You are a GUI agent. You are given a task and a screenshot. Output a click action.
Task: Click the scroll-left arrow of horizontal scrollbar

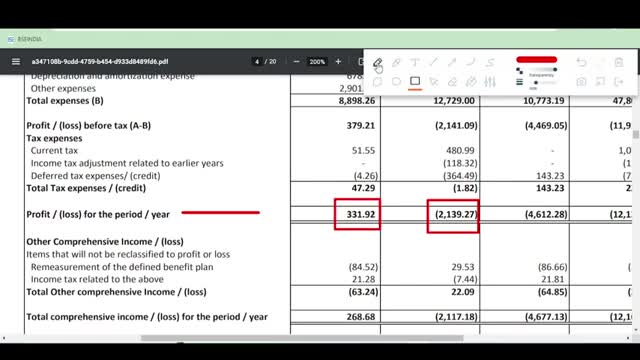point(4,338)
